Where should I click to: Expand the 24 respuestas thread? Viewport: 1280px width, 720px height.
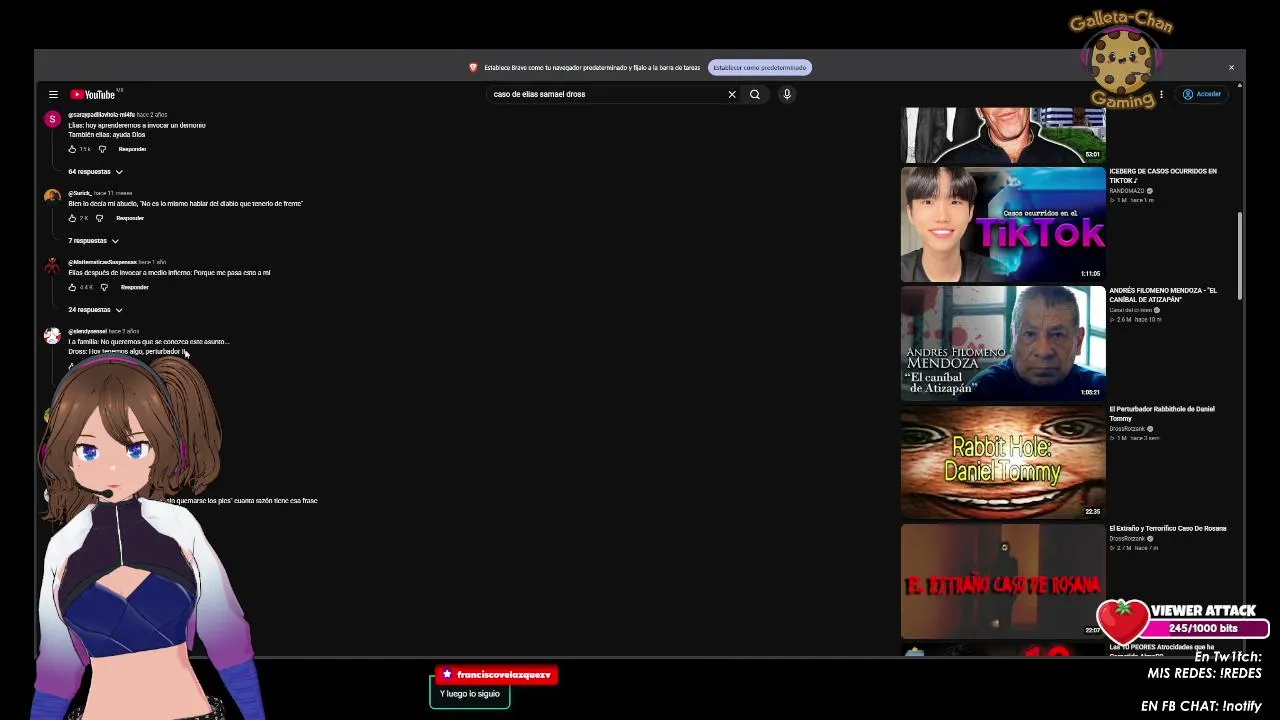(x=95, y=309)
